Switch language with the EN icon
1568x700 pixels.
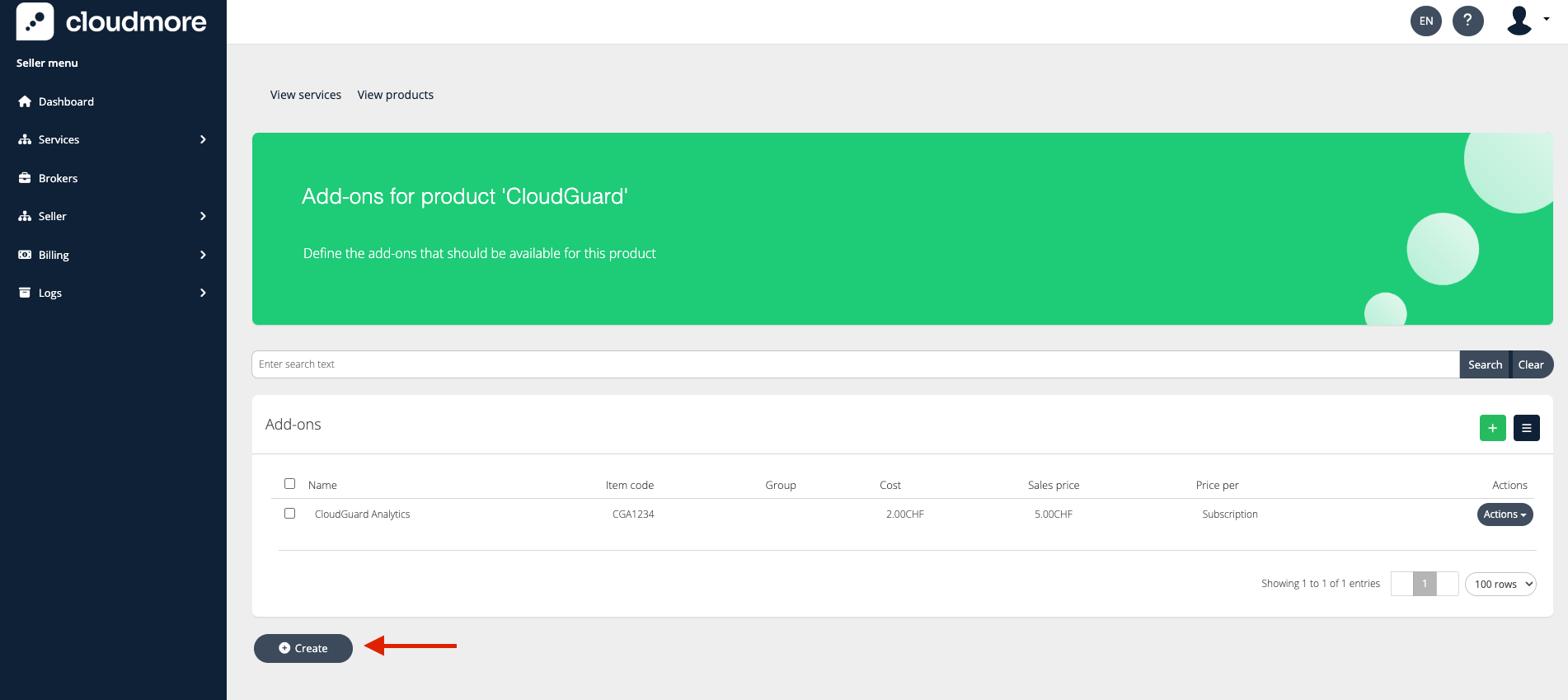tap(1425, 21)
